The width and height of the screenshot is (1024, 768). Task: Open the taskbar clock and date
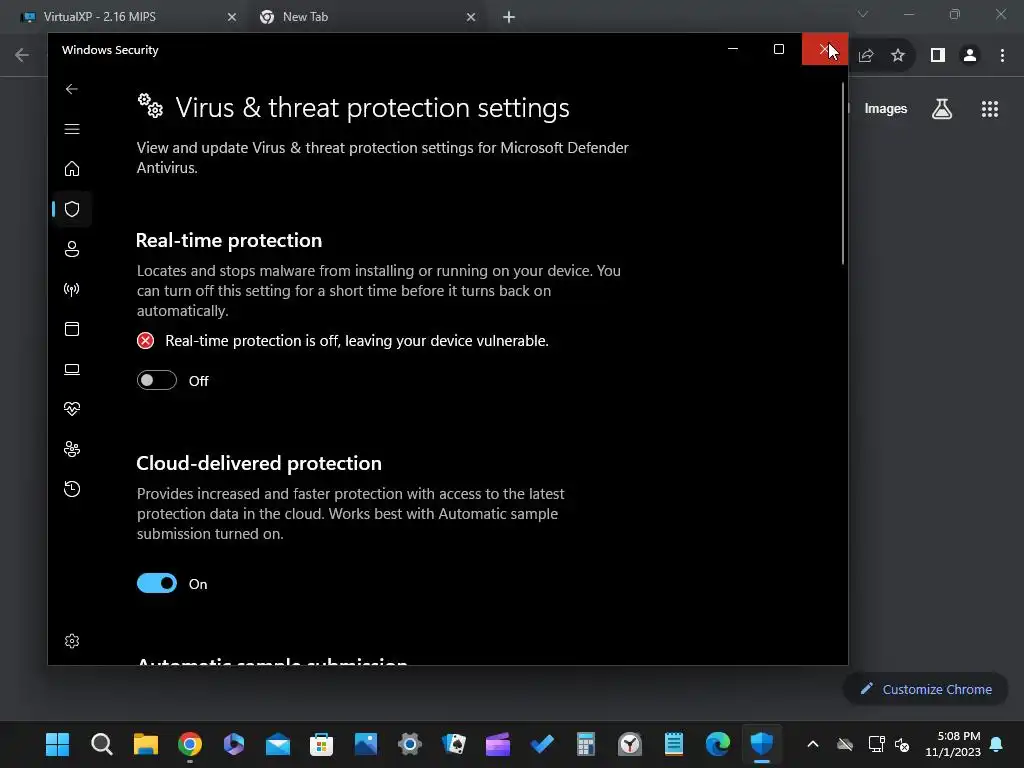pyautogui.click(x=952, y=744)
